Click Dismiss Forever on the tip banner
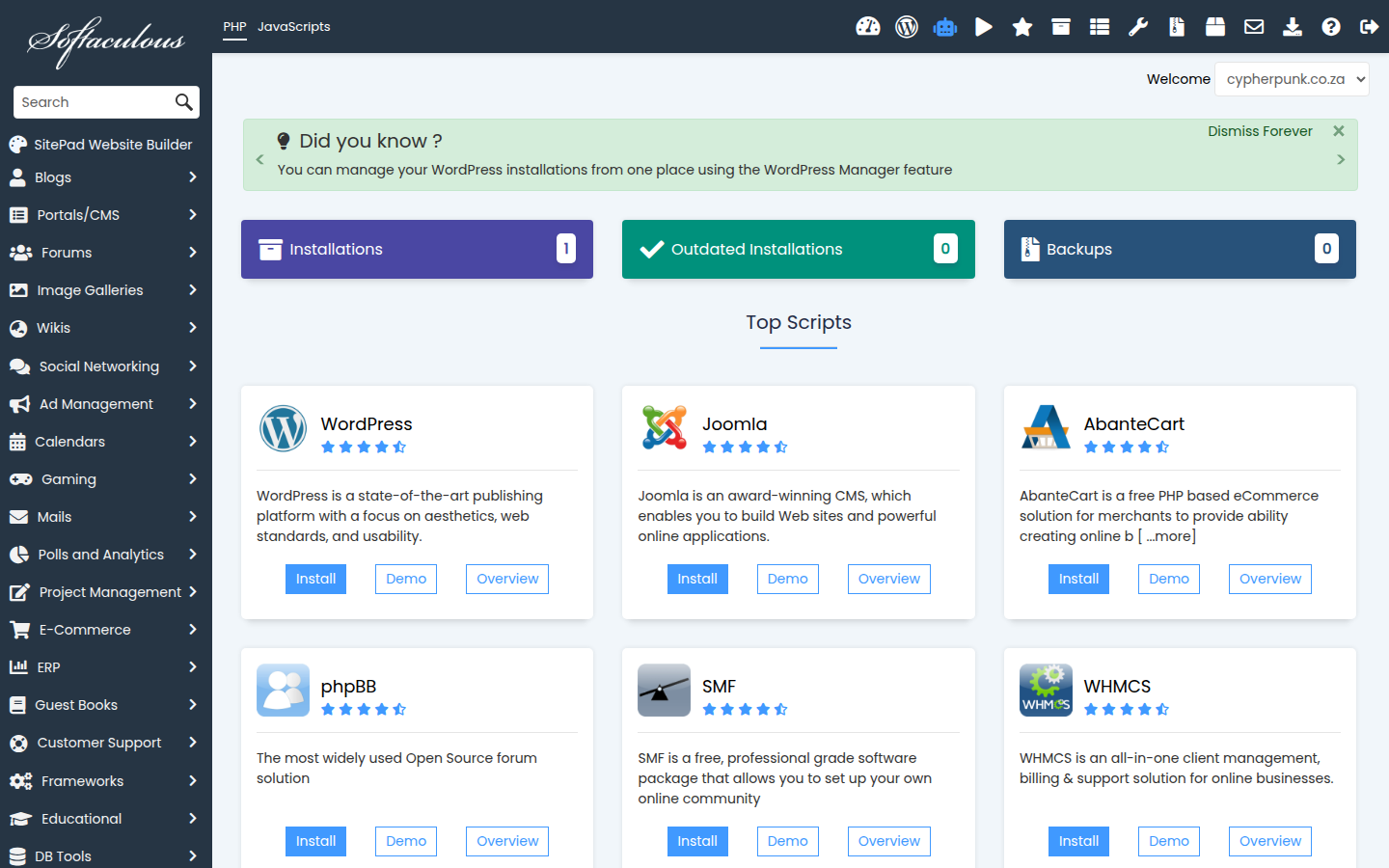1389x868 pixels. (1260, 131)
